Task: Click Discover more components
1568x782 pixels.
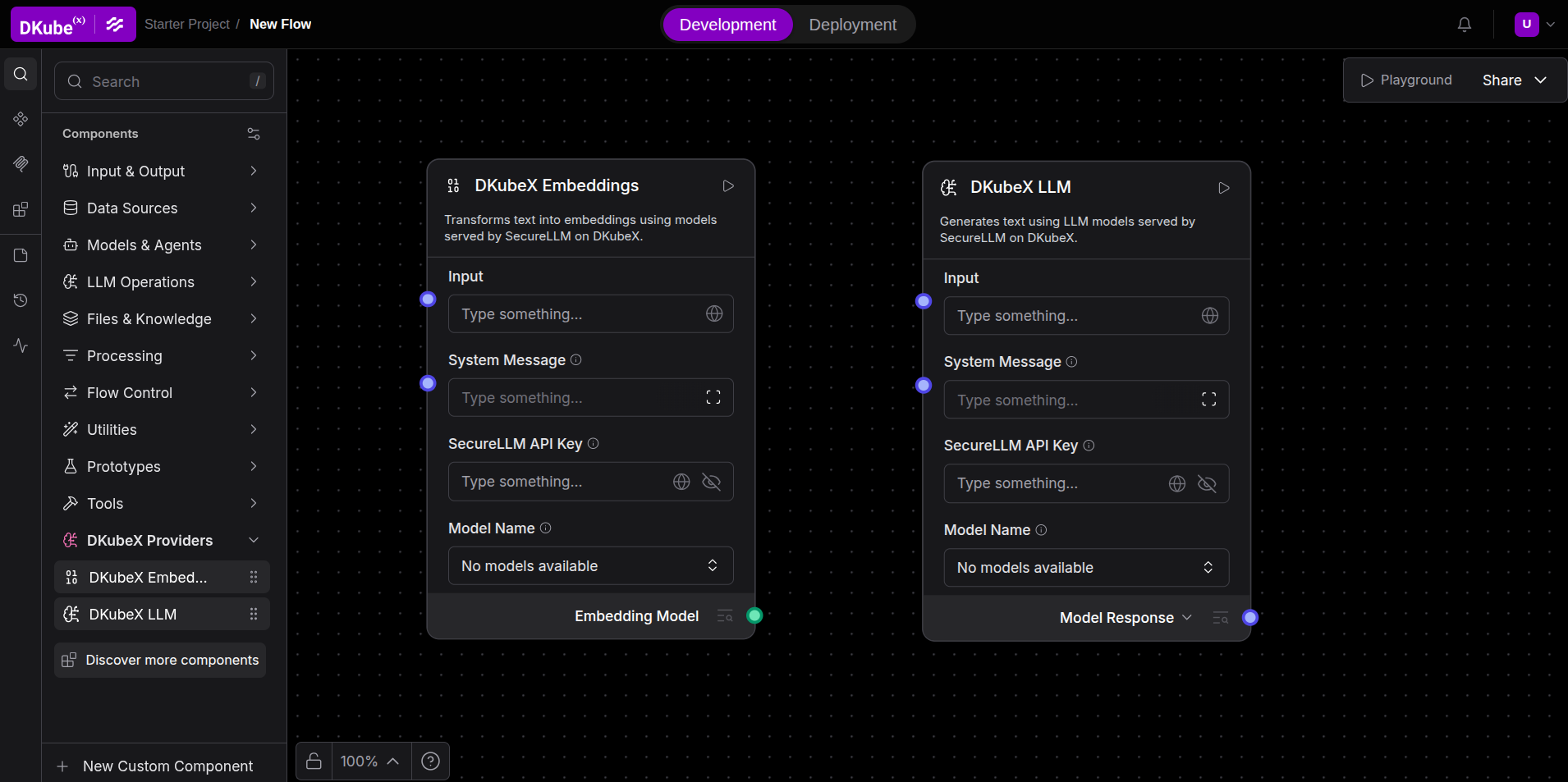Action: (x=160, y=661)
